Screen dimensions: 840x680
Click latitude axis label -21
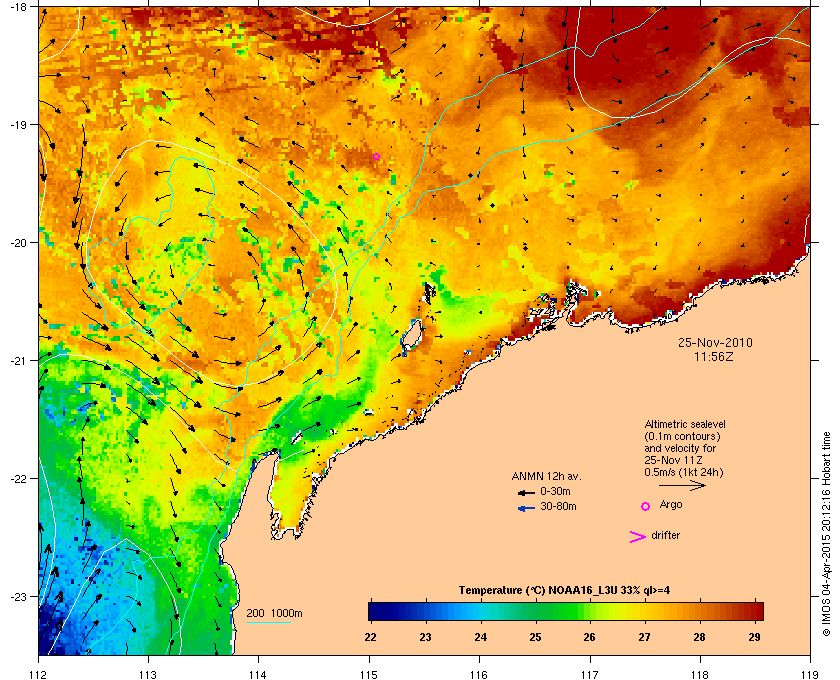[x=18, y=361]
